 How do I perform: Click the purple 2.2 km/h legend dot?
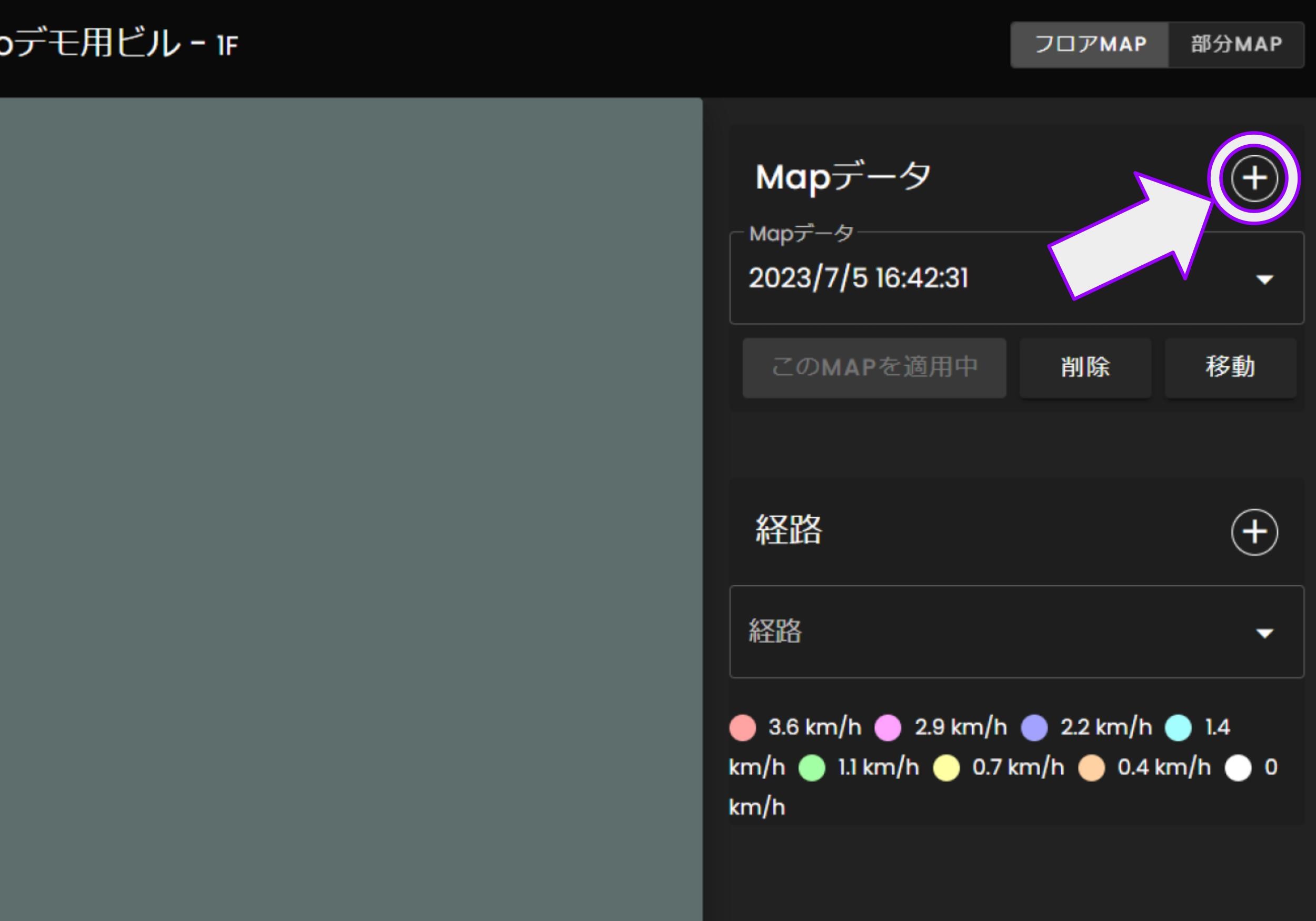[1034, 727]
